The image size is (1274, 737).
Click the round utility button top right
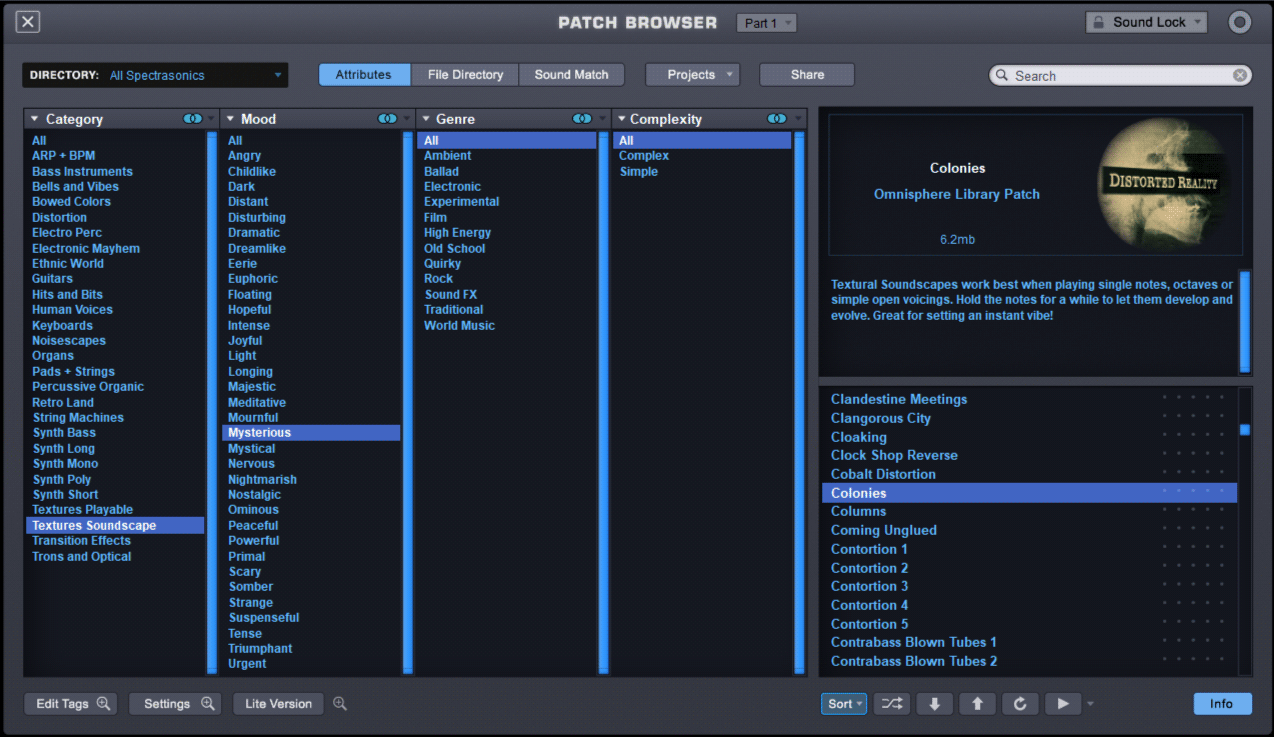click(x=1240, y=22)
